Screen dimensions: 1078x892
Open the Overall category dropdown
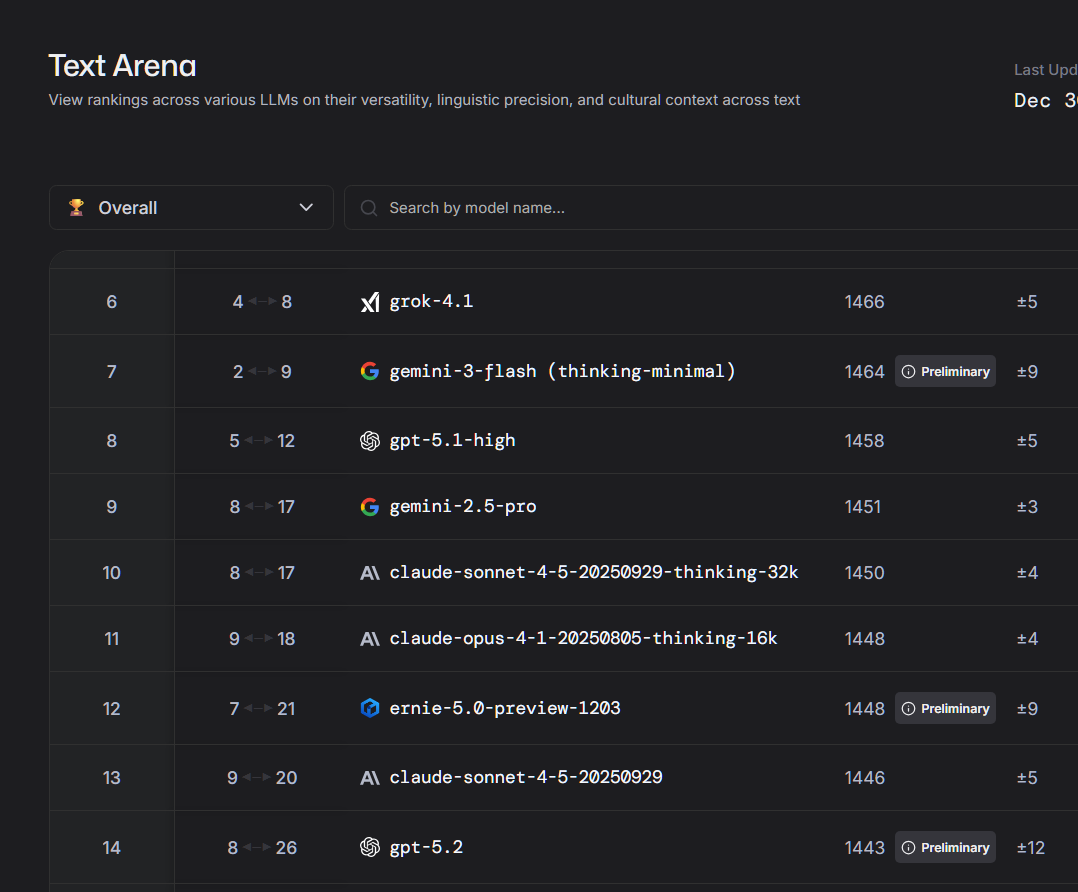tap(191, 208)
